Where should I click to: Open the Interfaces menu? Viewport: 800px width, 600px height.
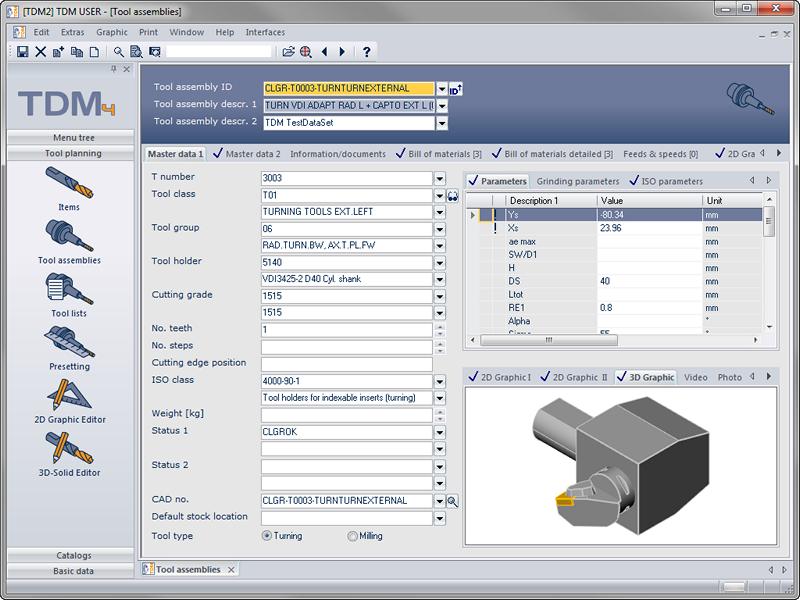pos(265,32)
